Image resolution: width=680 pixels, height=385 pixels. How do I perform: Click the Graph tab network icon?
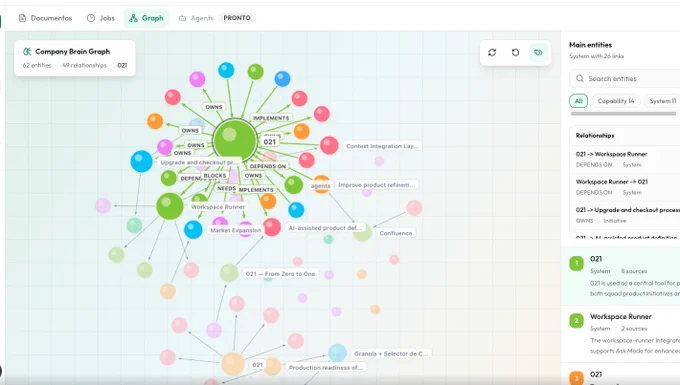(x=134, y=18)
